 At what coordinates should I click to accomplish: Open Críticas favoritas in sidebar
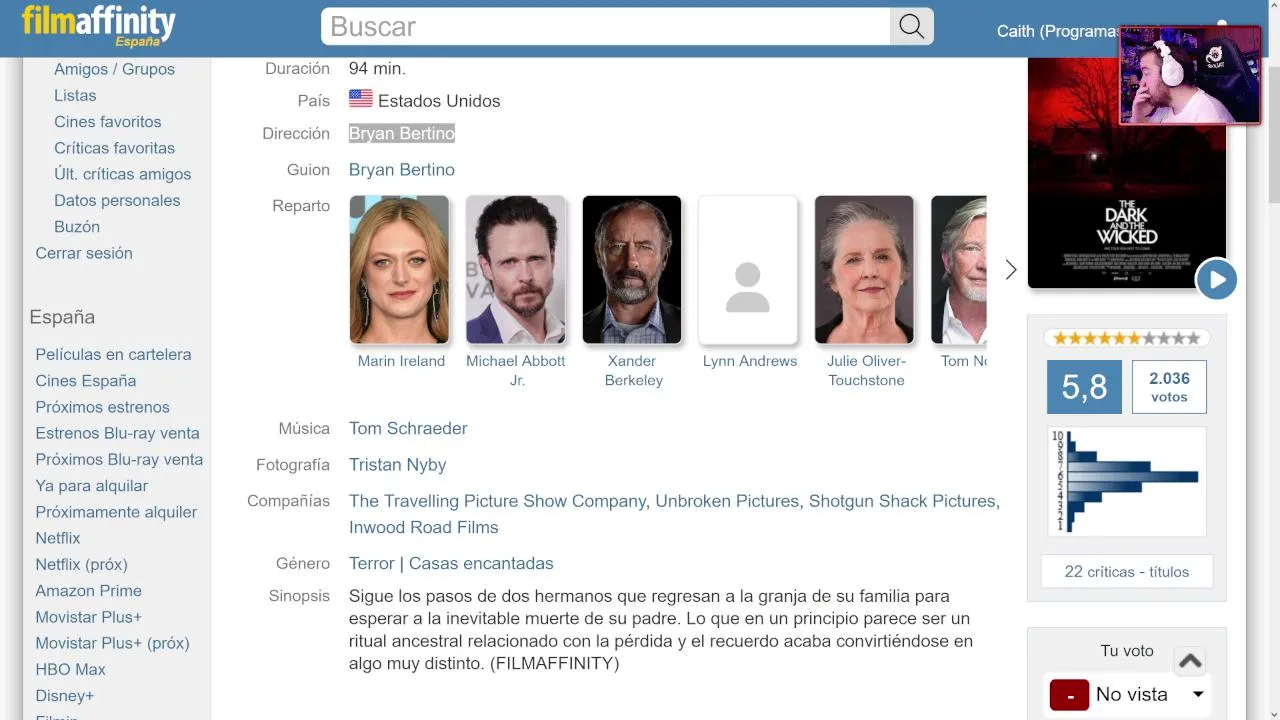(114, 148)
